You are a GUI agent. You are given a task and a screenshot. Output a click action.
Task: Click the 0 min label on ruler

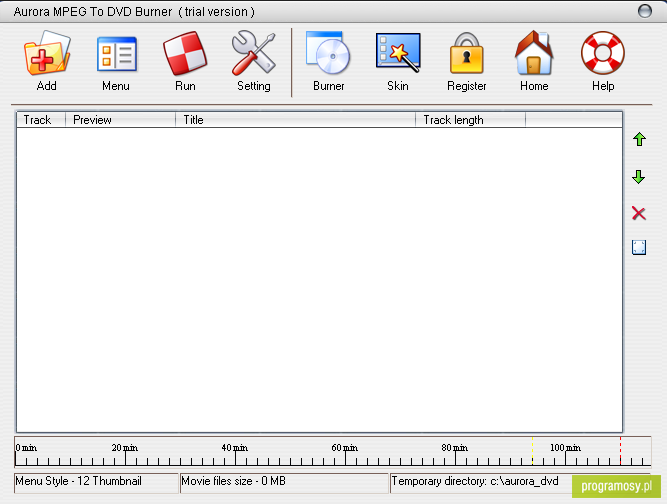[x=26, y=447]
